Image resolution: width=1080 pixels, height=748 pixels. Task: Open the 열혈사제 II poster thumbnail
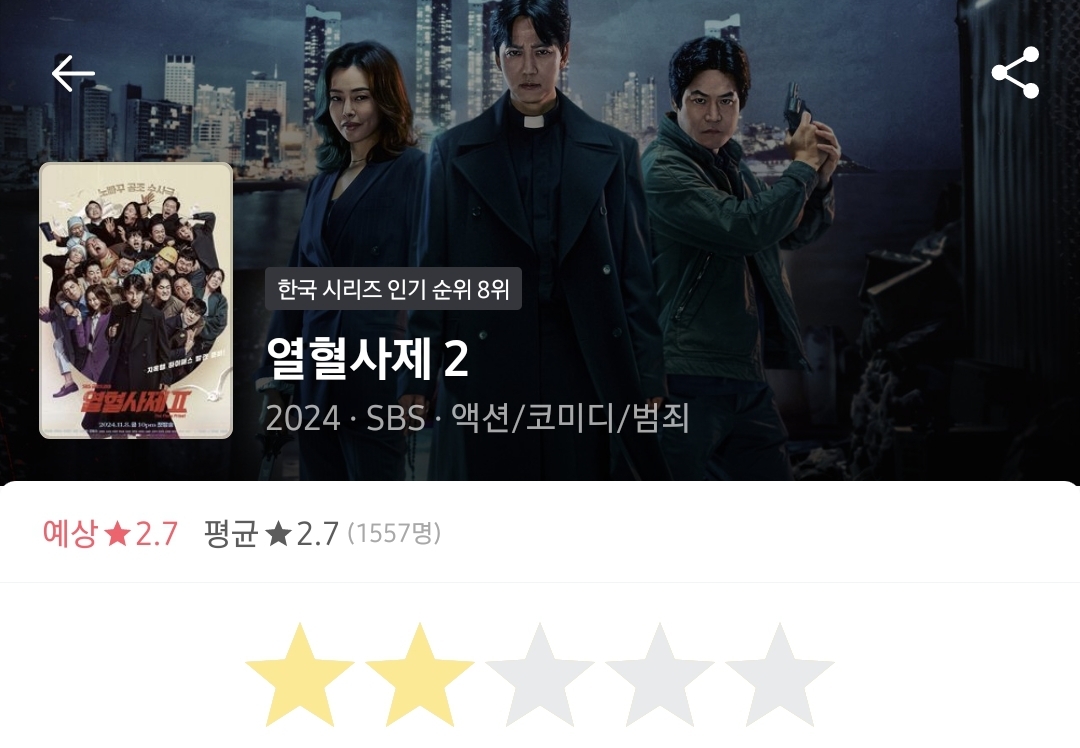pos(136,300)
